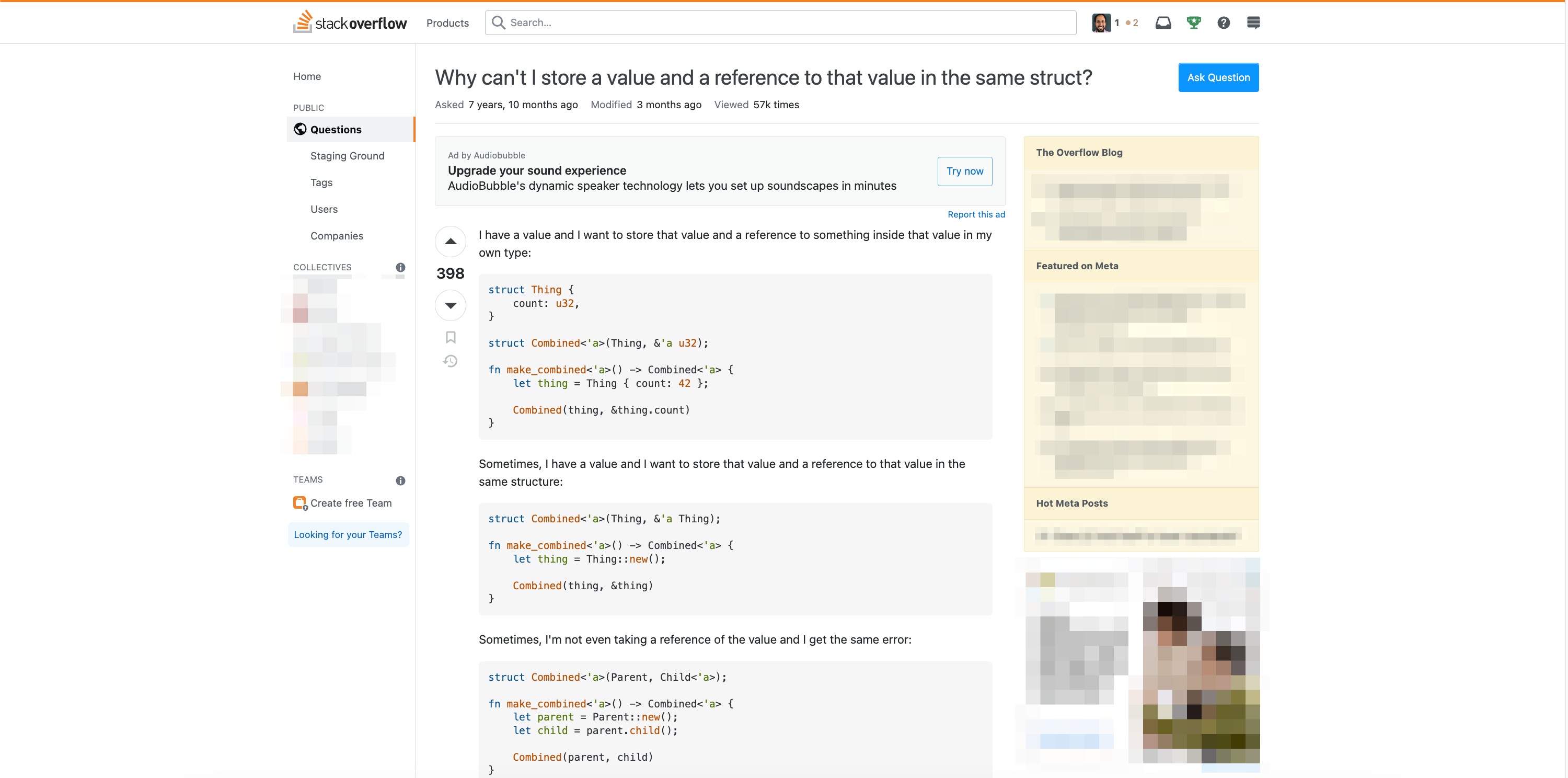Click the Stack Overflow logo
This screenshot has width=1568, height=778.
pos(350,22)
